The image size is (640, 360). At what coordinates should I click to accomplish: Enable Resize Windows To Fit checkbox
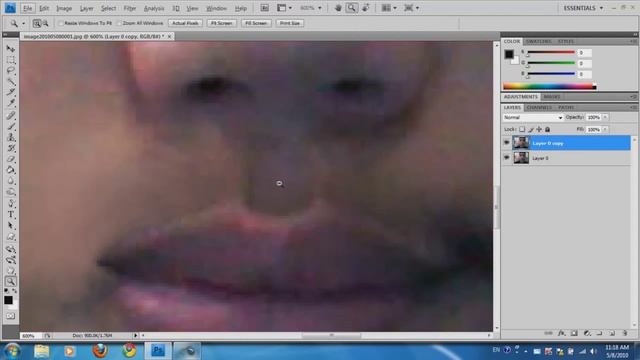[61, 23]
